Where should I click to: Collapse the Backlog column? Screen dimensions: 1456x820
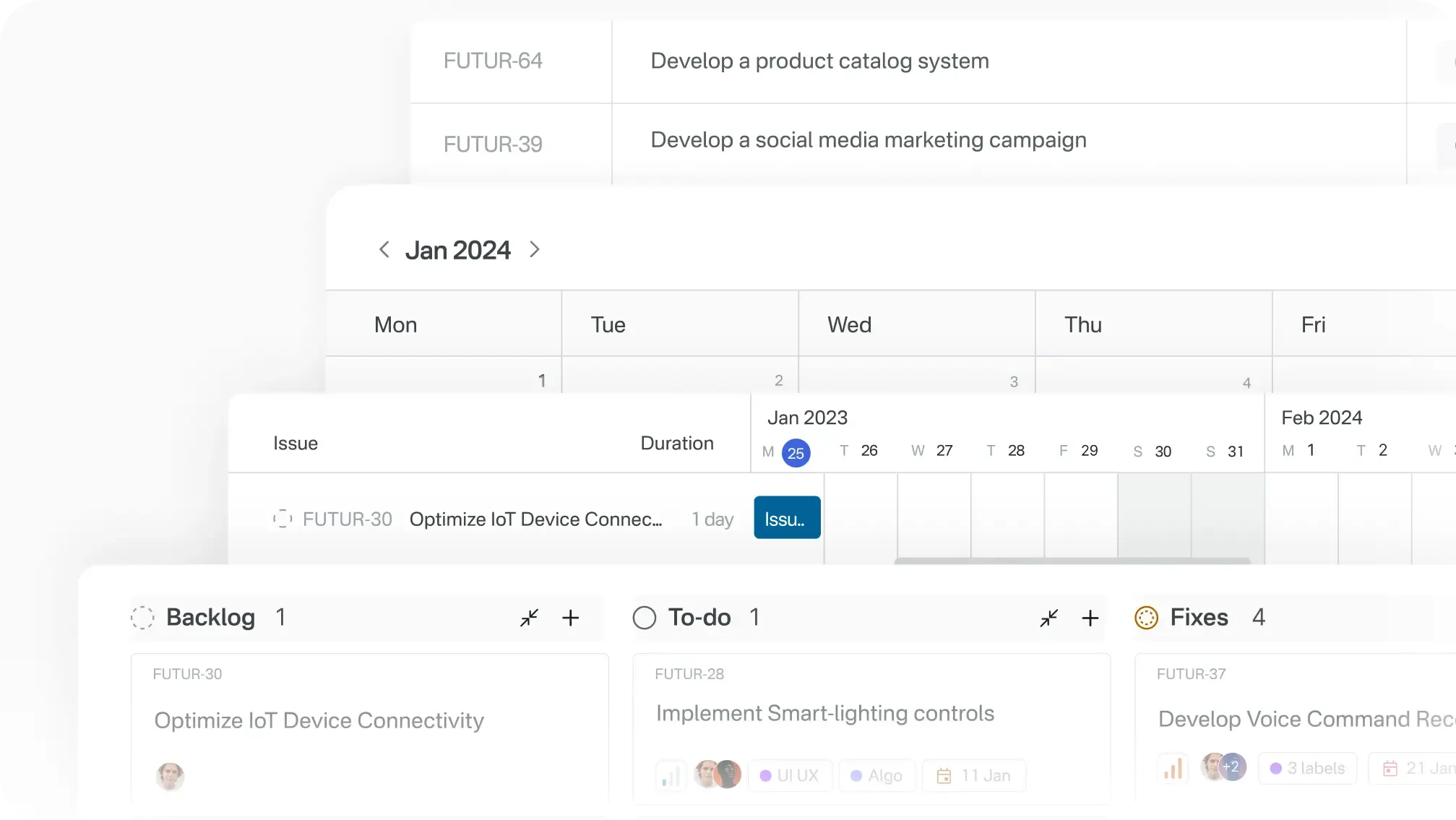tap(530, 618)
